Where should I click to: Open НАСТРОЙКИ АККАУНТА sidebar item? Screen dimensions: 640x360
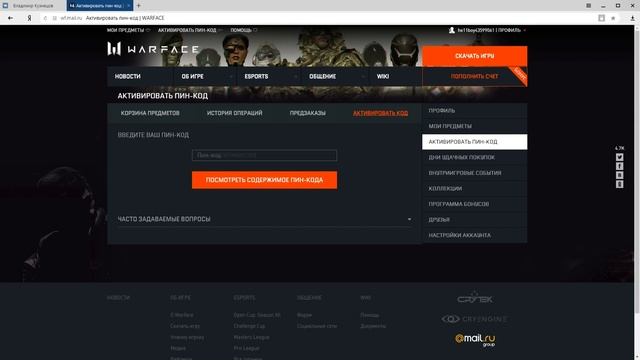click(475, 235)
